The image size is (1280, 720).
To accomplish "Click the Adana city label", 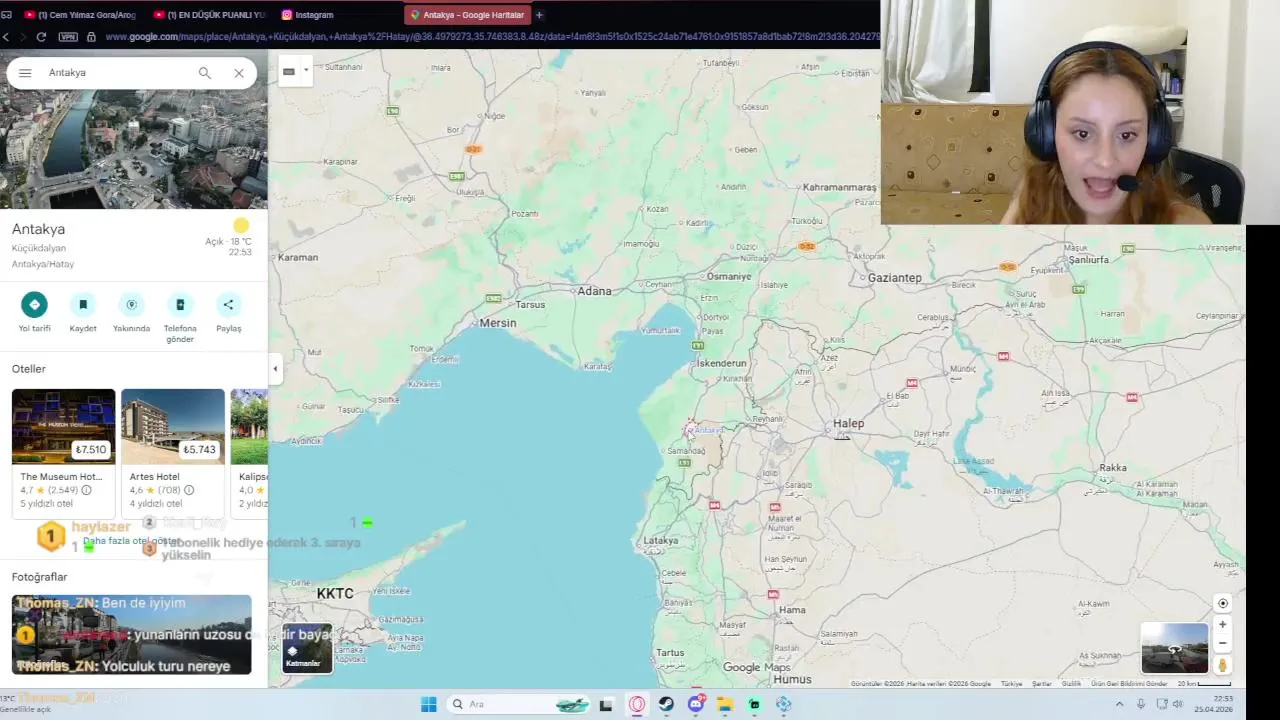I will pyautogui.click(x=594, y=291).
